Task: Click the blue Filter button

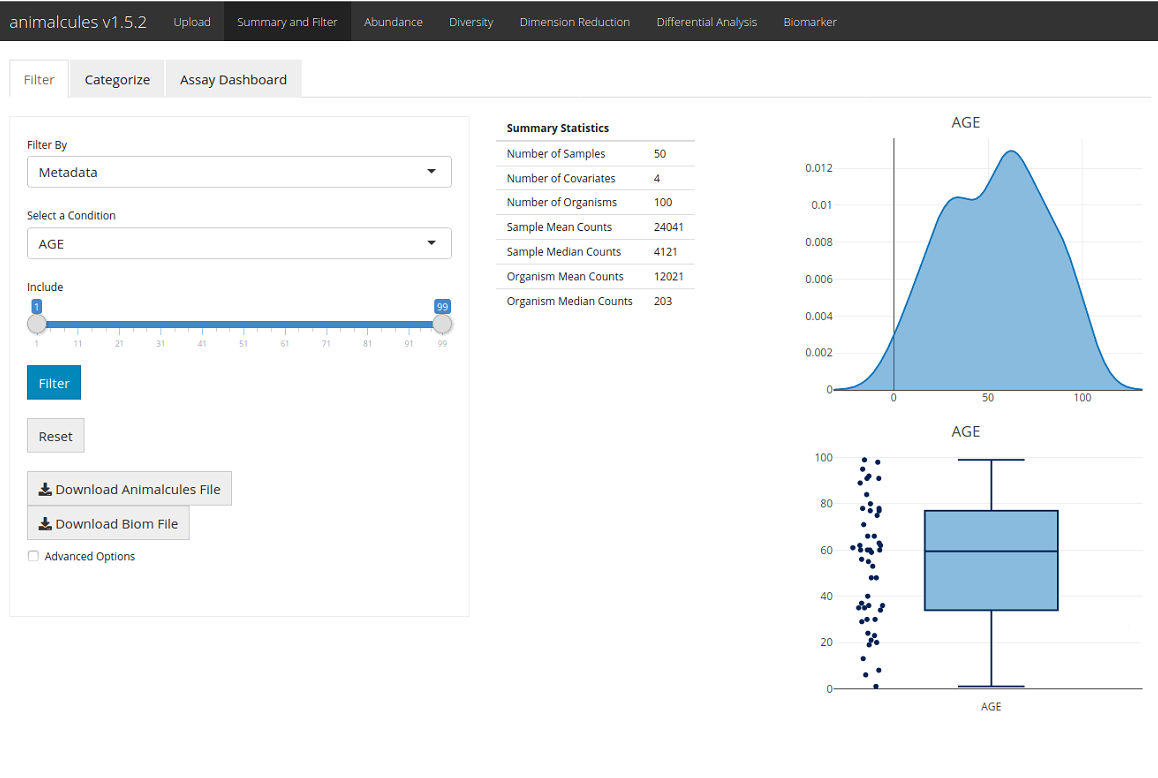Action: pos(54,383)
